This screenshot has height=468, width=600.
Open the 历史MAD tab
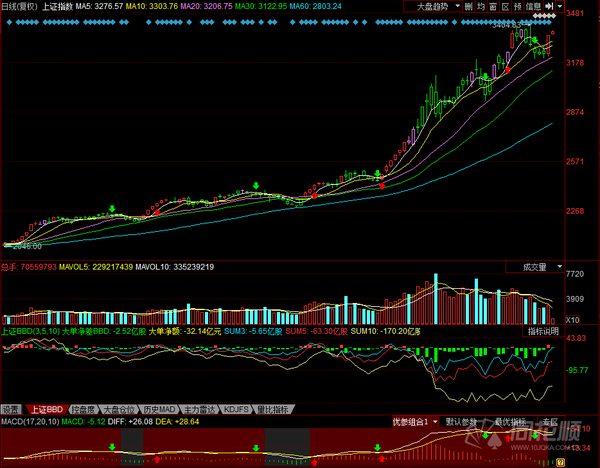click(x=159, y=409)
